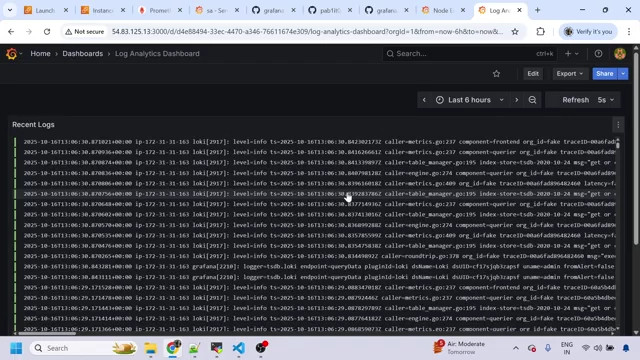Viewport: 640px width, 360px height.
Task: Switch to the Prometheus browser tab
Action: 159,10
